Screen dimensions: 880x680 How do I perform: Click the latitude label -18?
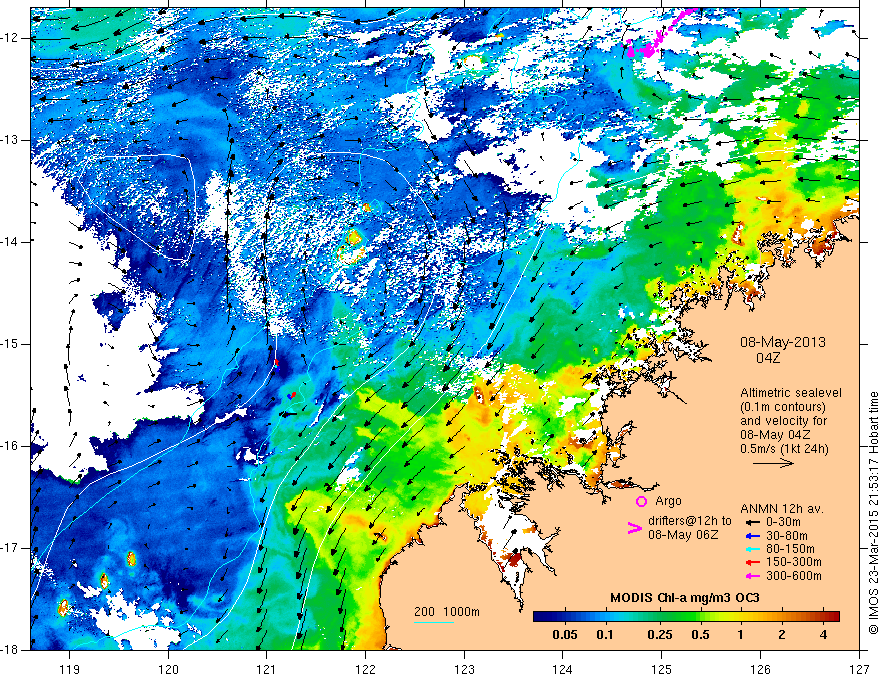pos(10,650)
